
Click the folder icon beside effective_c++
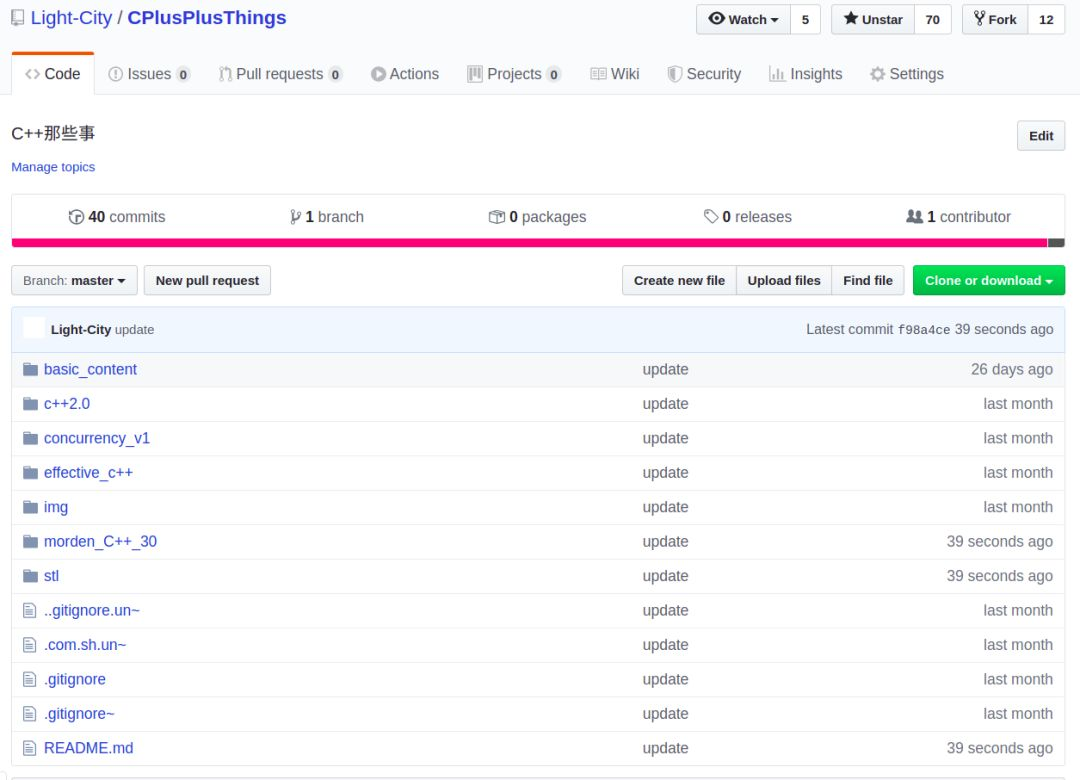30,473
